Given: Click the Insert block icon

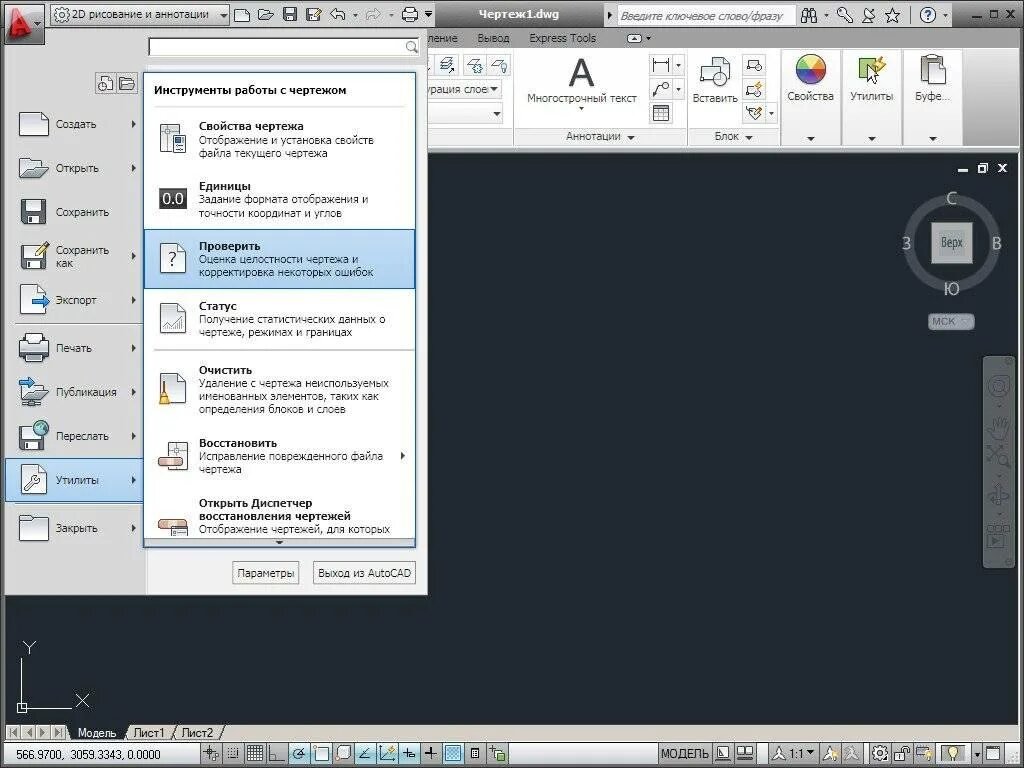Looking at the screenshot, I should point(714,72).
